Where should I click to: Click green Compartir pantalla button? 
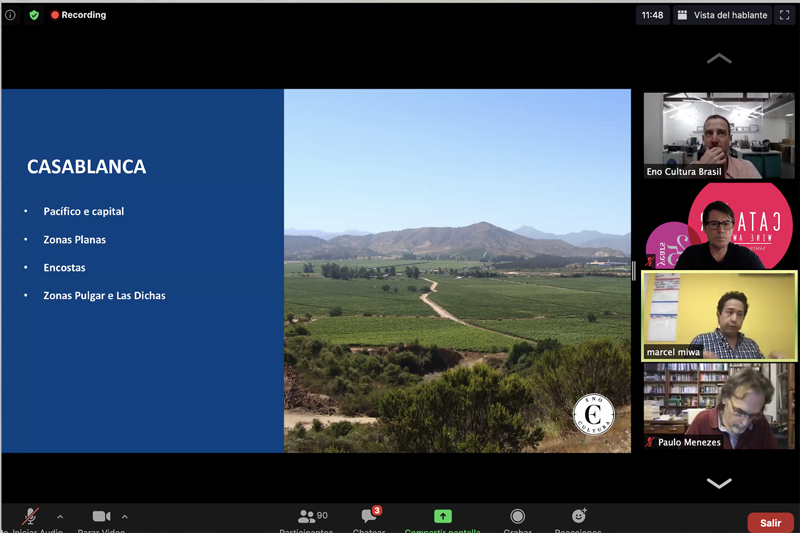pos(442,520)
